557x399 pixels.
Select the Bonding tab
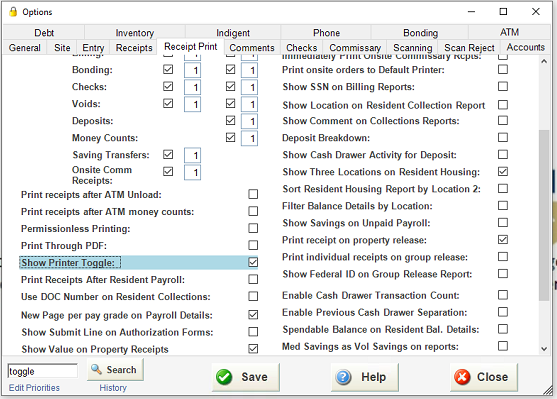point(420,33)
